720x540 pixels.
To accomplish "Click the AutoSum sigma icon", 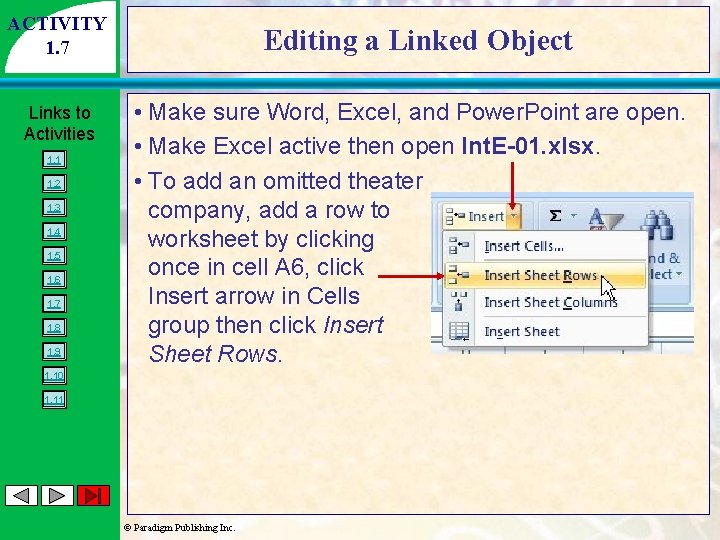I will [555, 215].
